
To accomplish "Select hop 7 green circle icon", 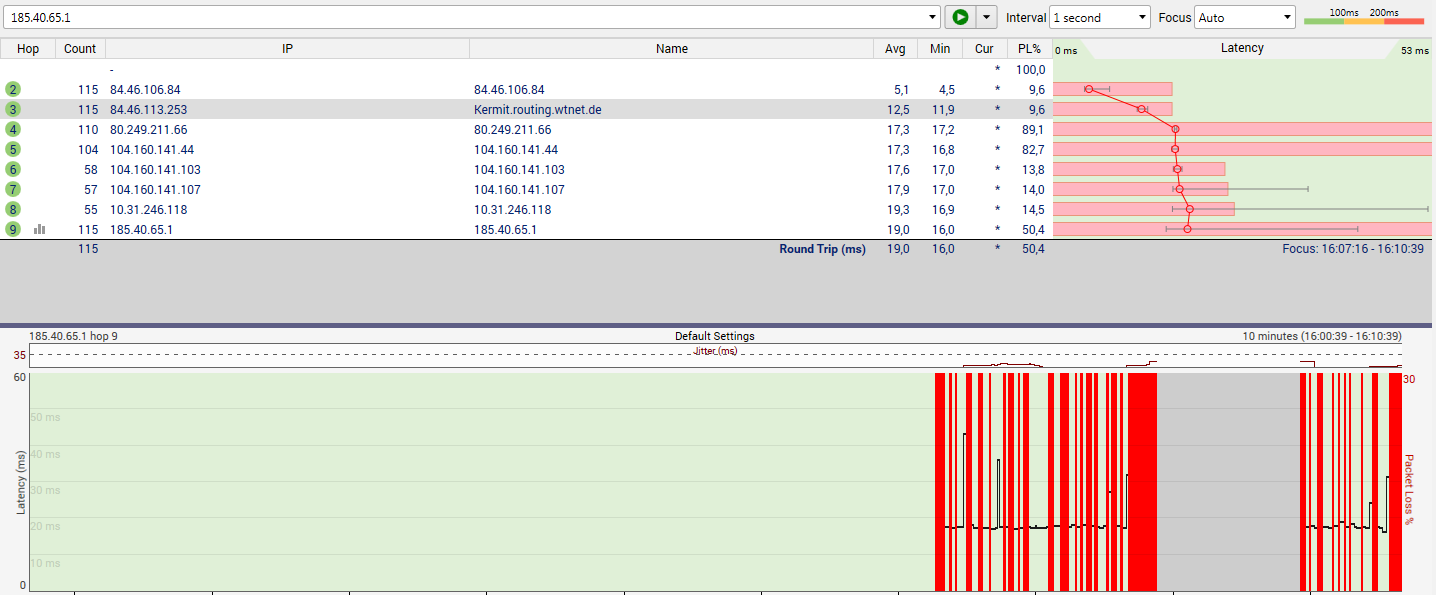I will coord(12,189).
